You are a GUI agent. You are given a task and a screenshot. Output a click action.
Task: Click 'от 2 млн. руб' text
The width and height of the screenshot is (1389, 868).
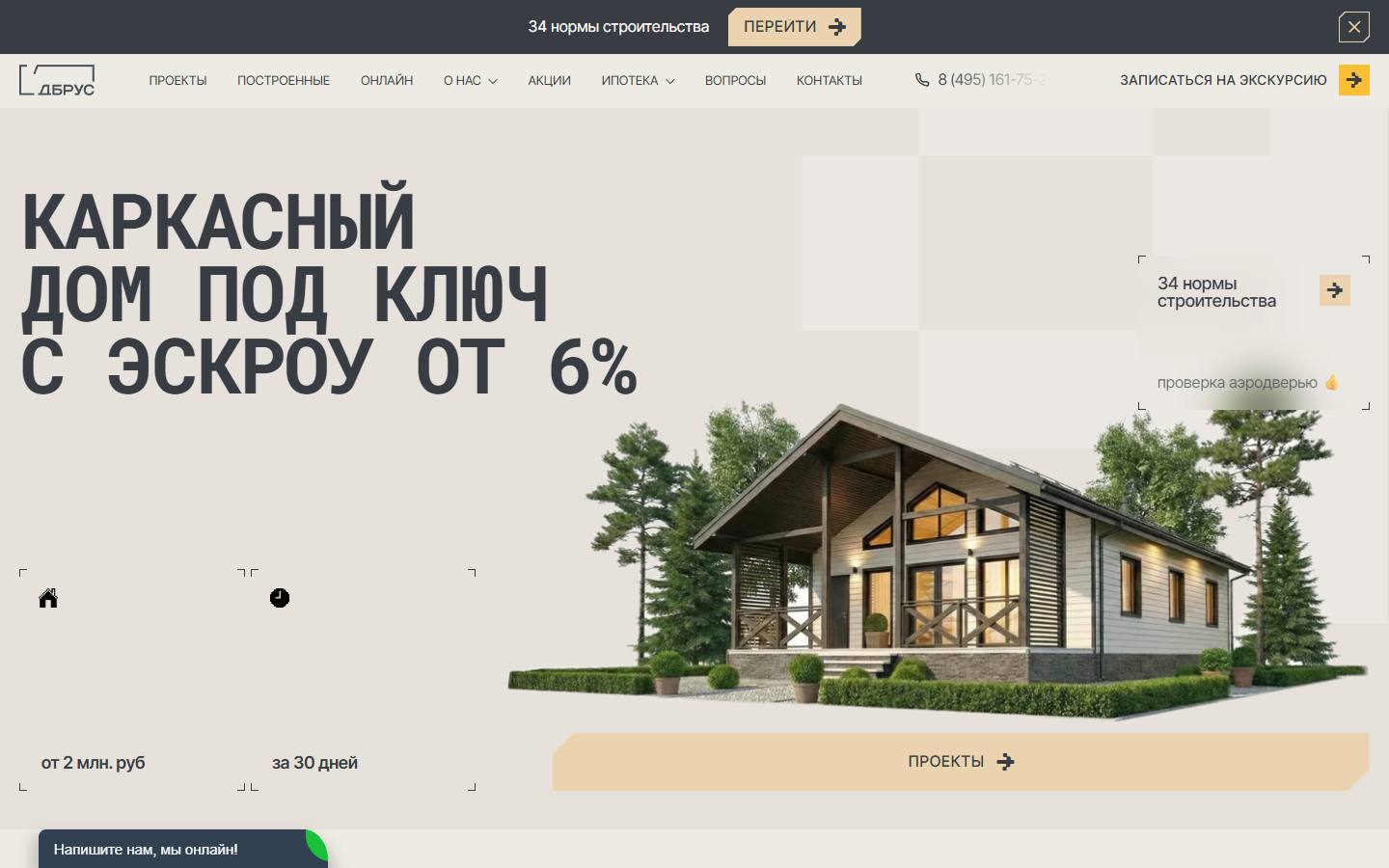pyautogui.click(x=93, y=763)
